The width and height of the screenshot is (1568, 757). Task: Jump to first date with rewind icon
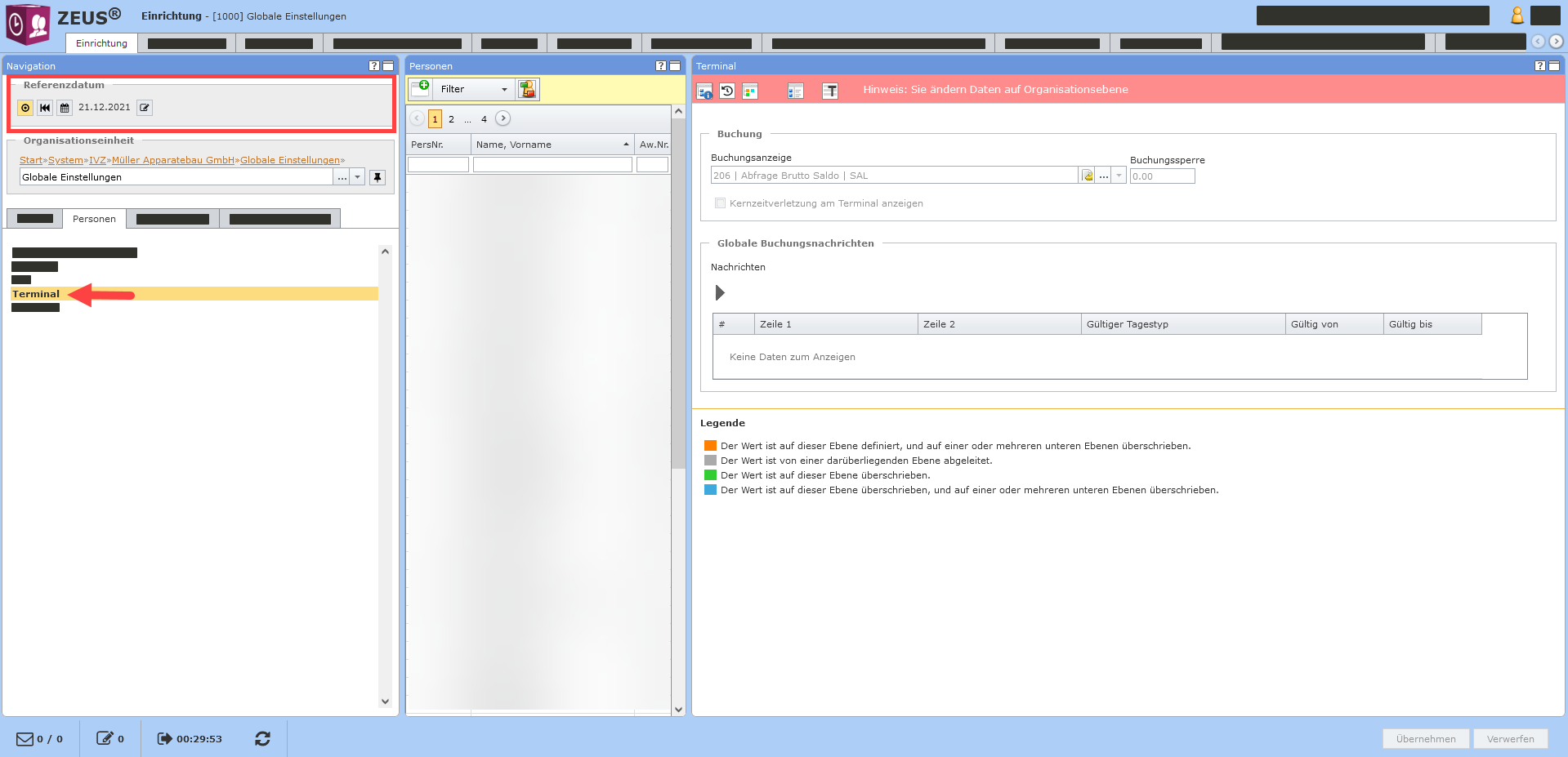45,108
